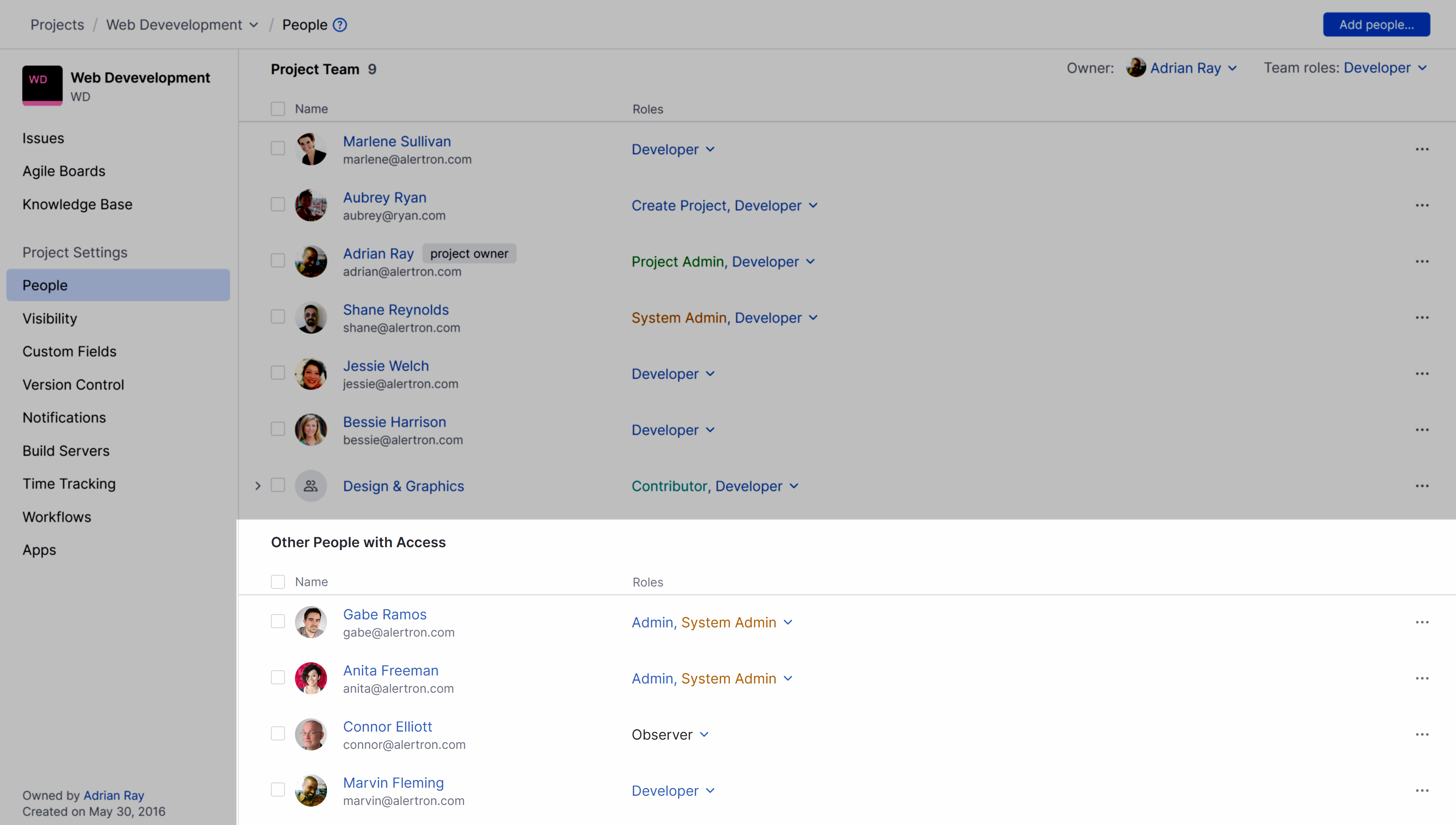Click the Design & Graphics group icon
Image resolution: width=1456 pixels, height=825 pixels.
click(x=311, y=485)
